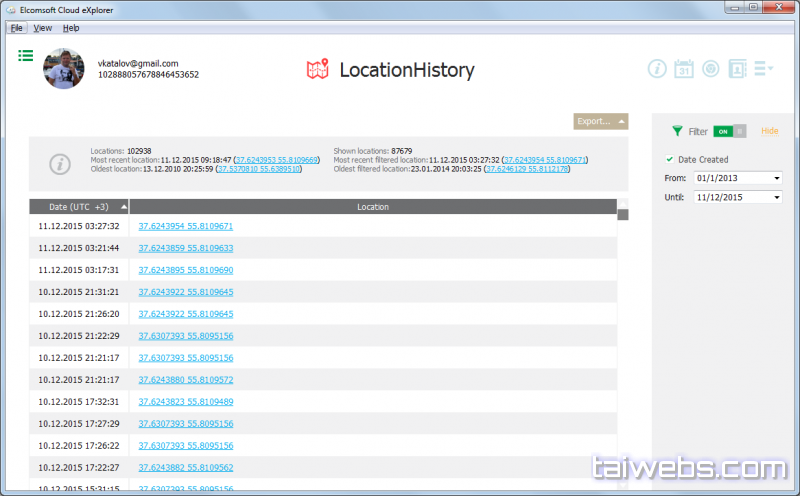800x496 pixels.
Task: Open the Until date dropdown
Action: 776,197
